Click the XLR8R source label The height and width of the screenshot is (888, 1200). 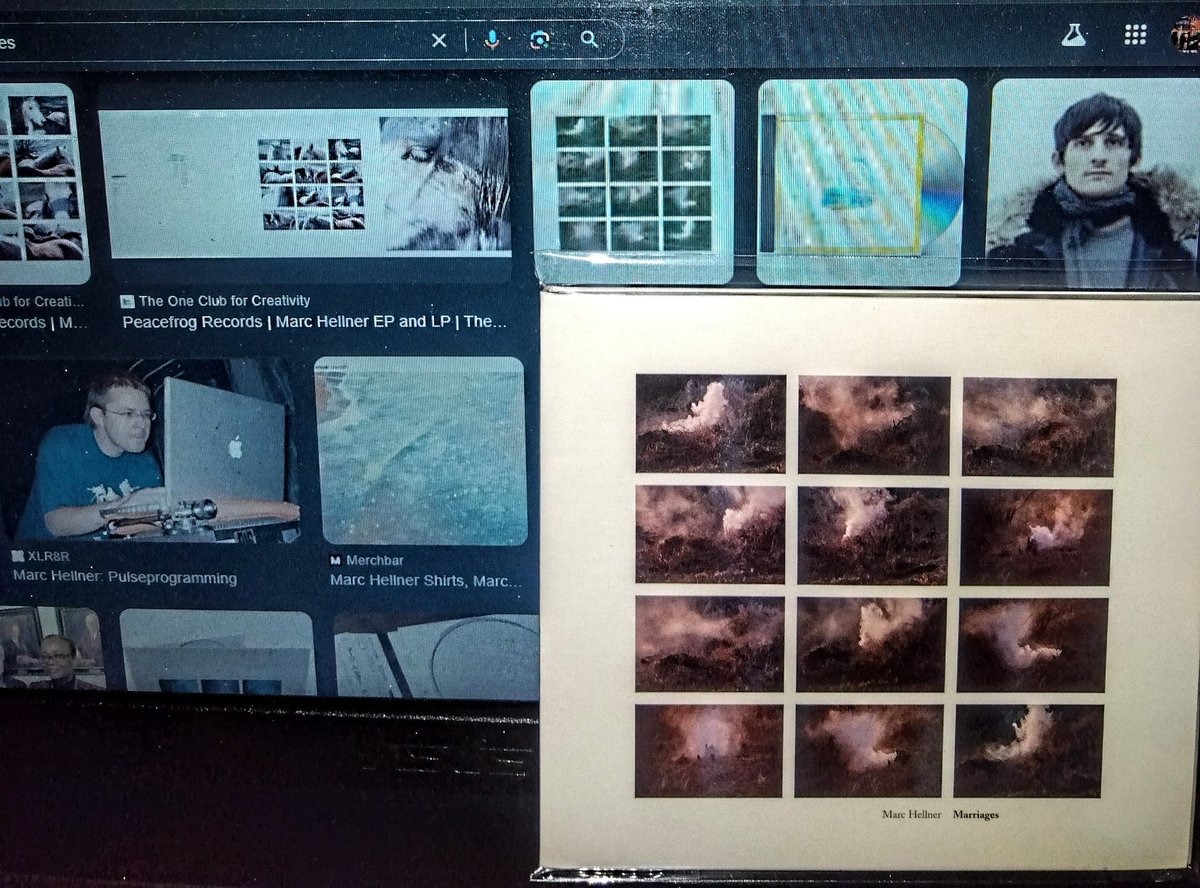(x=49, y=558)
